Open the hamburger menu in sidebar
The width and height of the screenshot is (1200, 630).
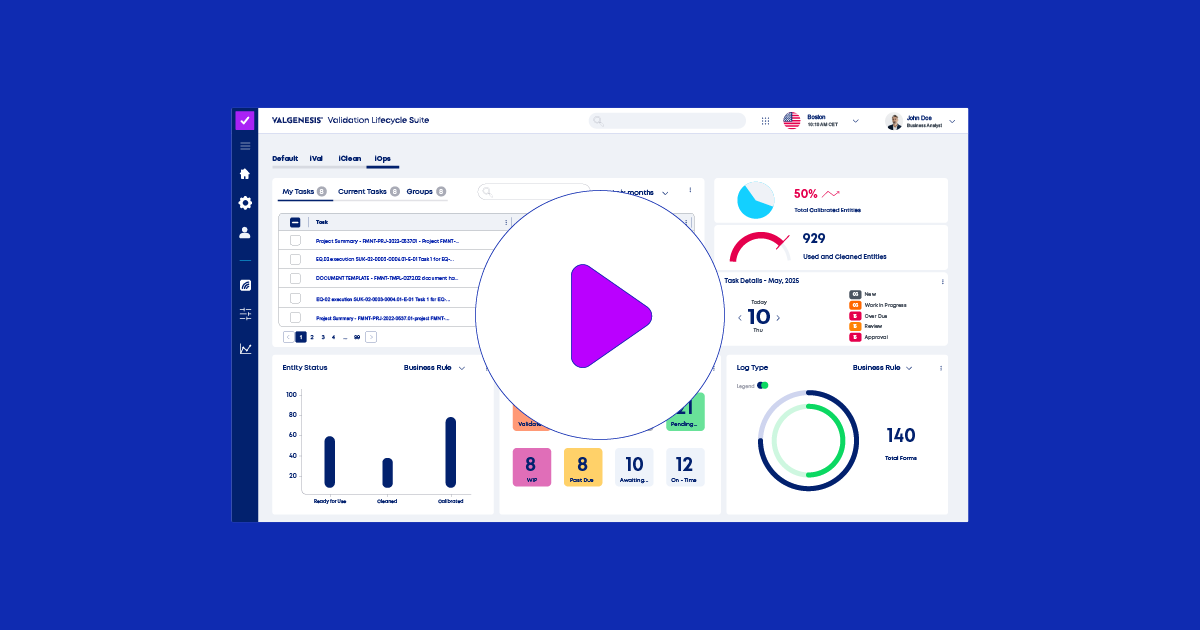pos(245,146)
